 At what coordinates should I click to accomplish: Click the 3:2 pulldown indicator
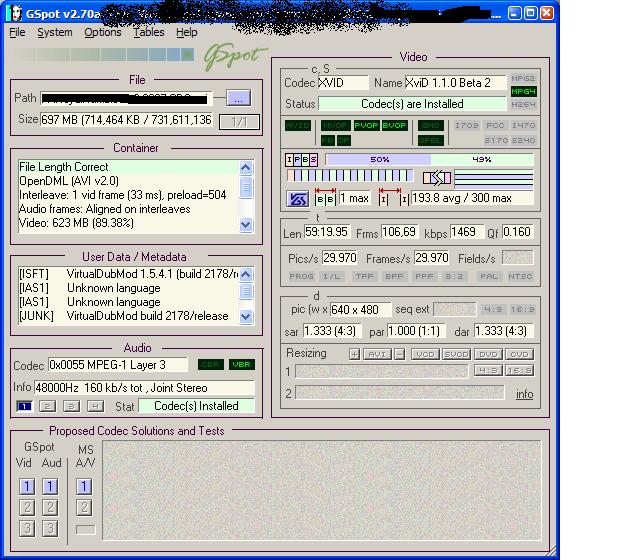tap(454, 276)
